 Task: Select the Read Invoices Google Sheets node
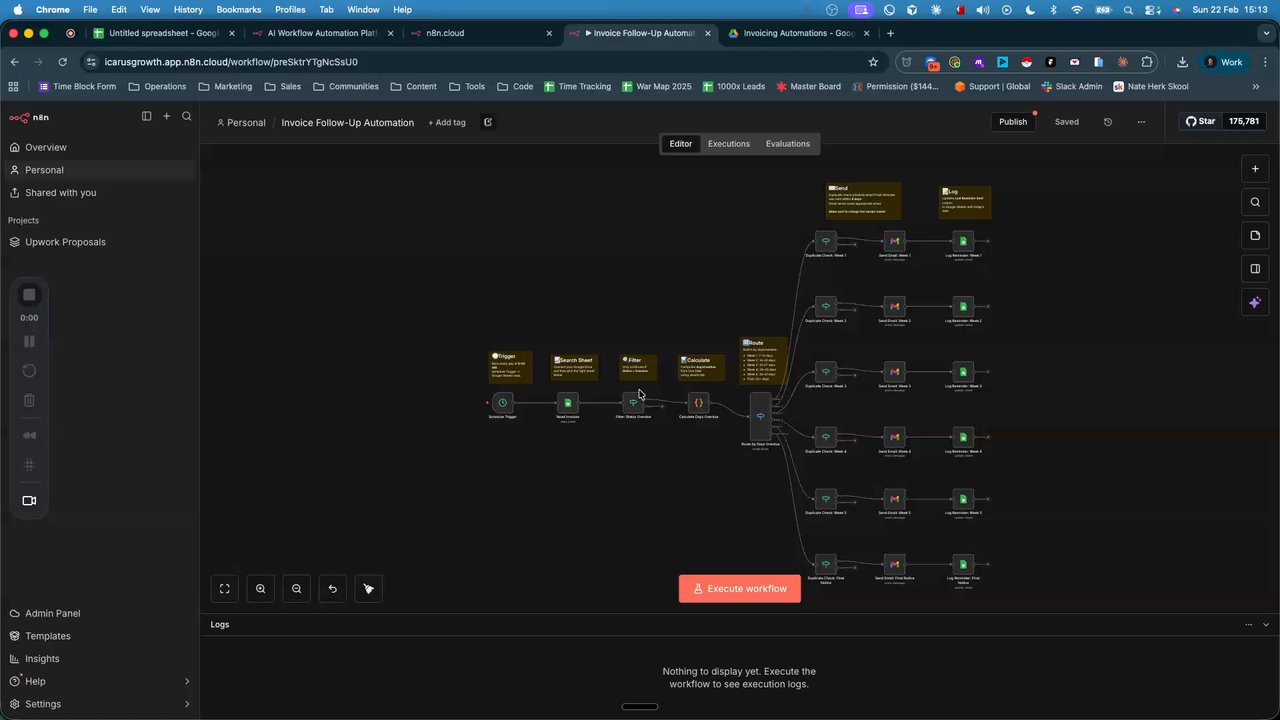point(567,403)
